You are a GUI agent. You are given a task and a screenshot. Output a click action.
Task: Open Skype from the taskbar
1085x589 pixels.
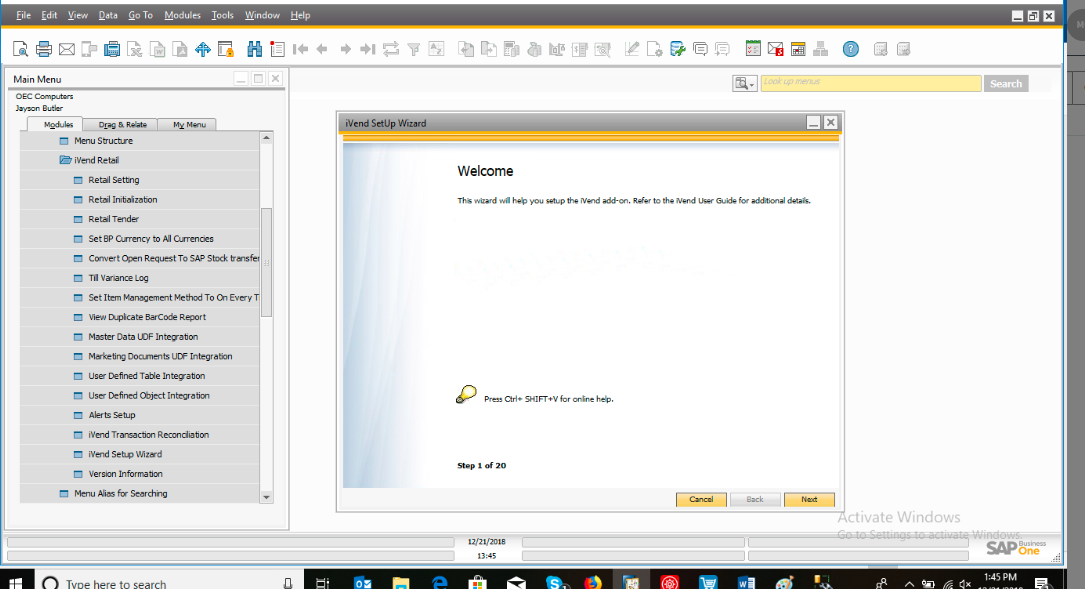[556, 583]
